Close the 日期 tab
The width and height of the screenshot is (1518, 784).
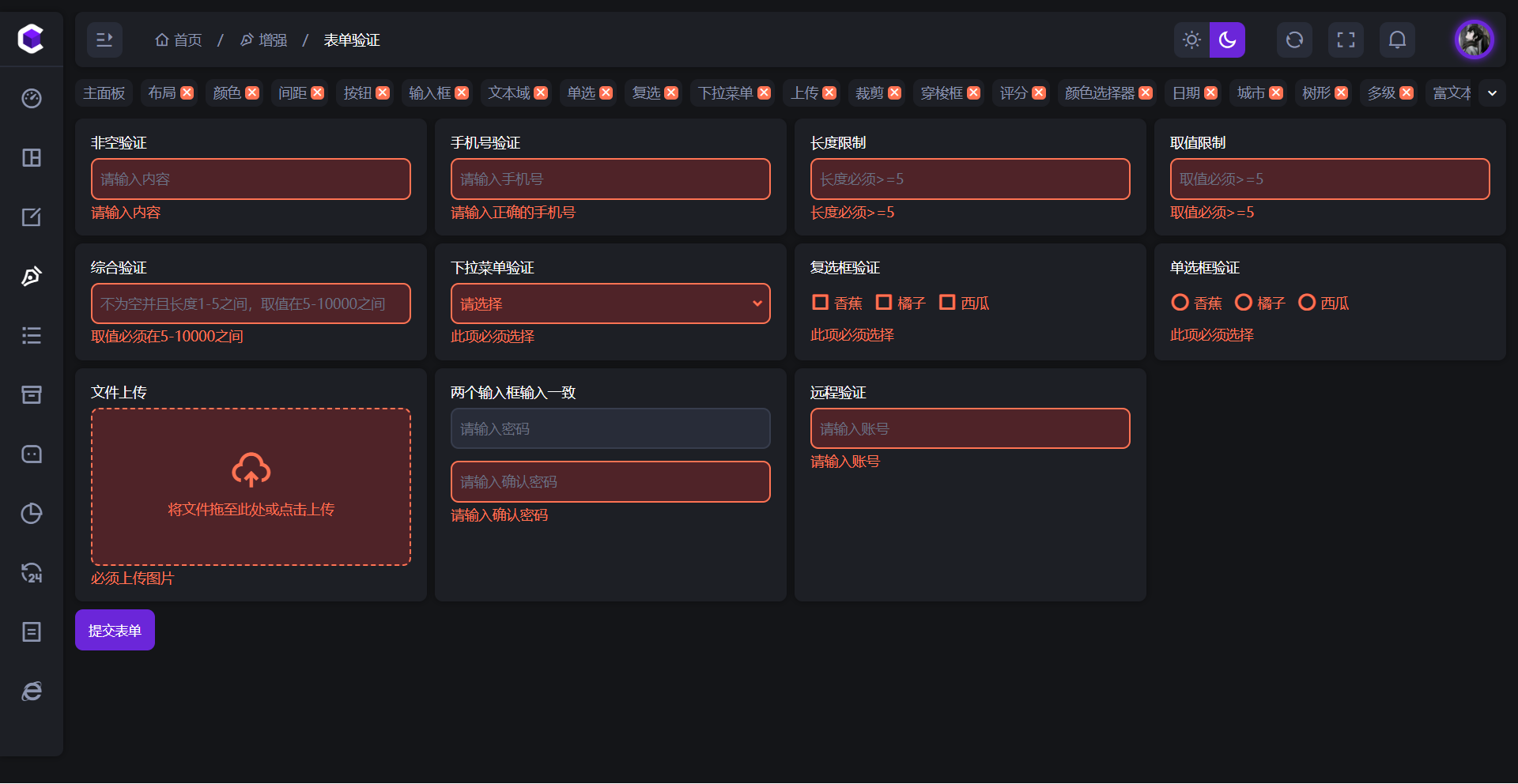coord(1211,93)
